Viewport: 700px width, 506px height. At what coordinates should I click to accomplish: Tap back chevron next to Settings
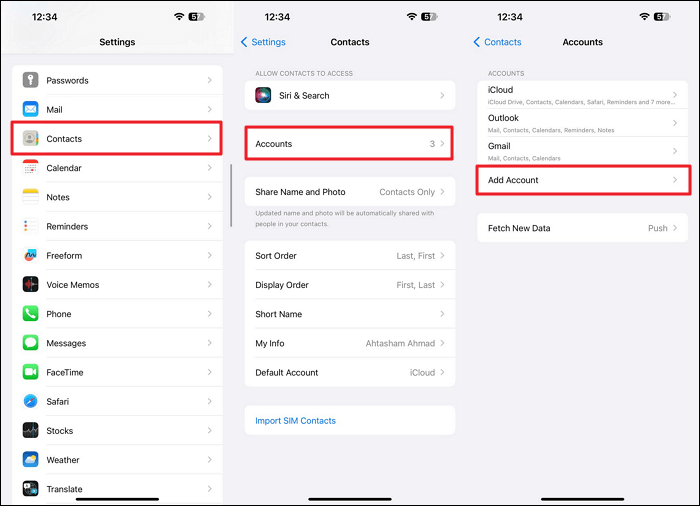(x=244, y=42)
